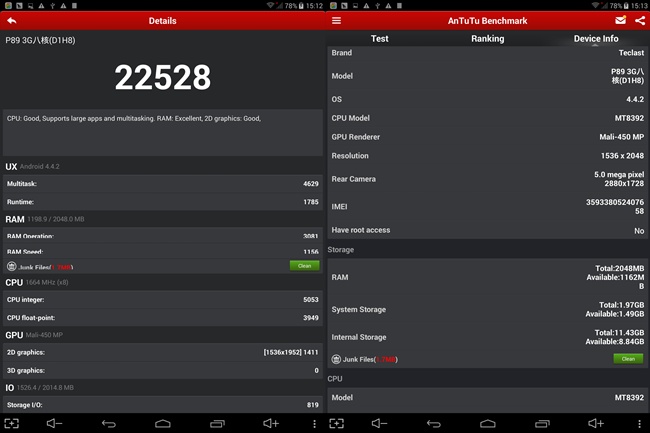Open the mail icon in AnTuTu header
The width and height of the screenshot is (650, 433).
[621, 20]
